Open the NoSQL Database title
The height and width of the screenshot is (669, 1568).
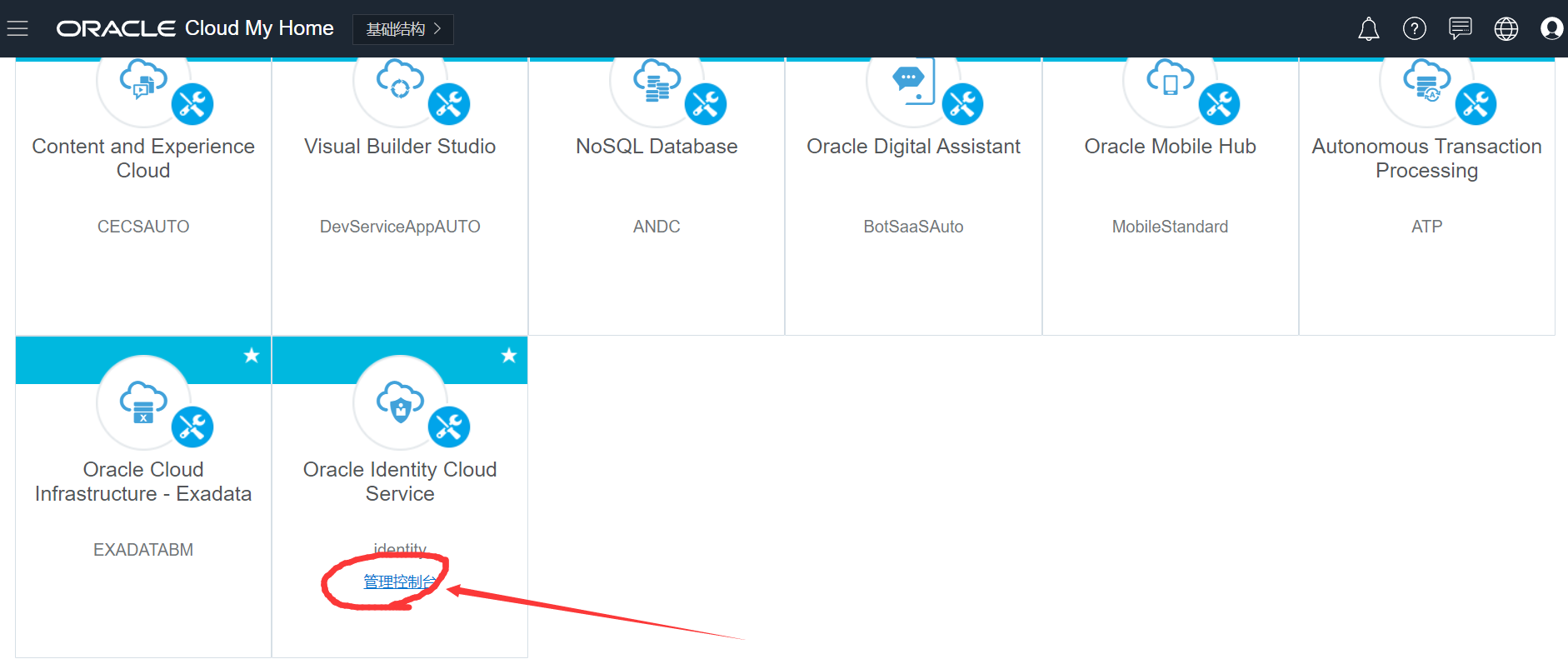coord(657,147)
